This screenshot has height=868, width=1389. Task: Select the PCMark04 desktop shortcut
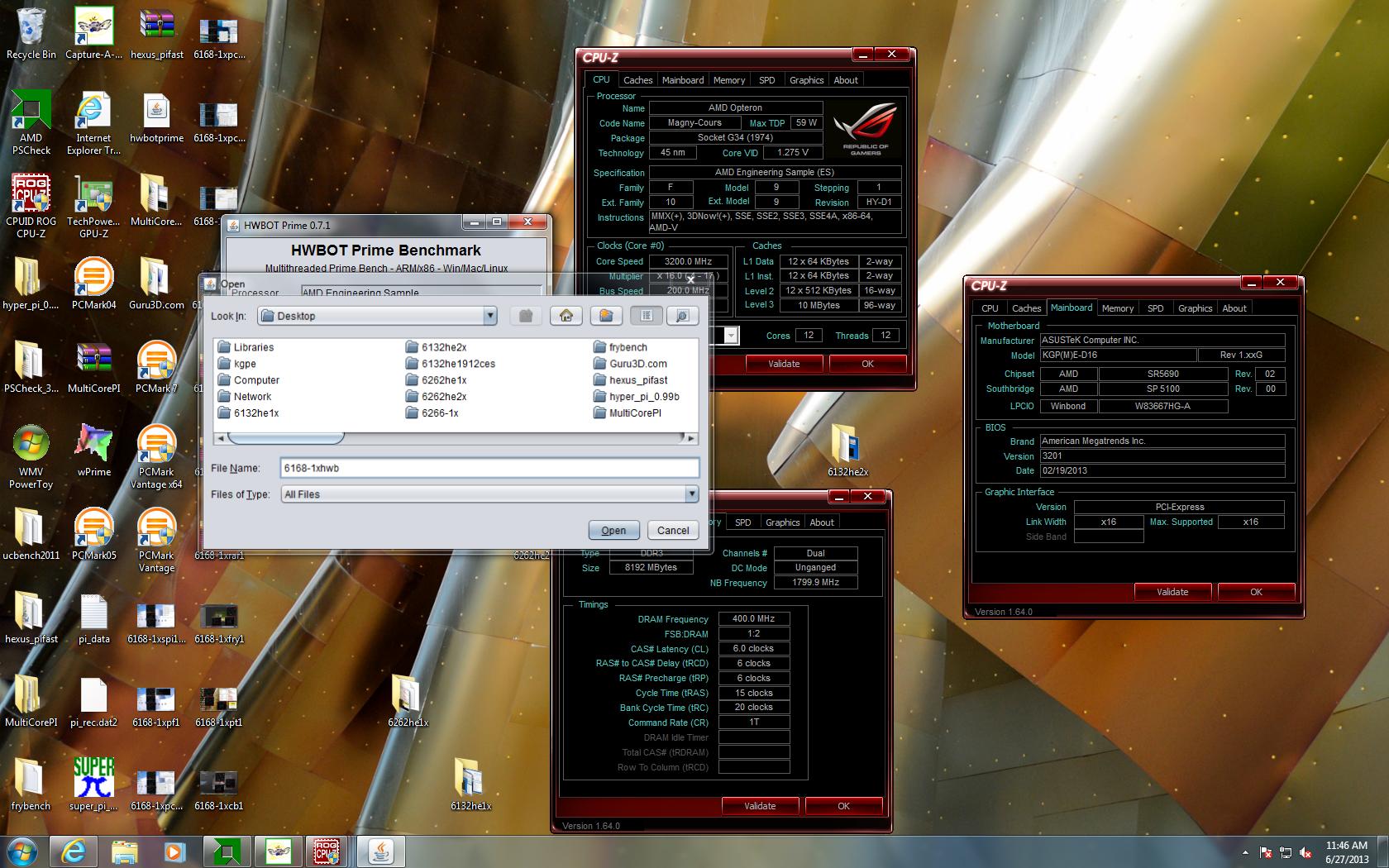point(93,283)
